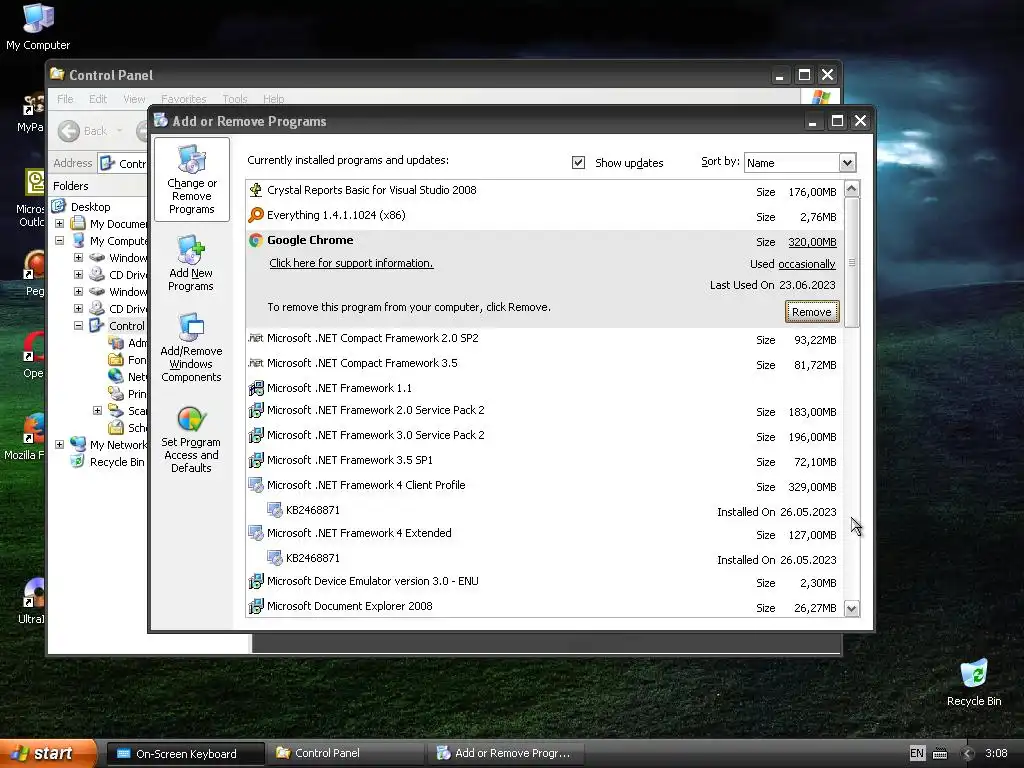Click Remove button for Google Chrome

811,312
